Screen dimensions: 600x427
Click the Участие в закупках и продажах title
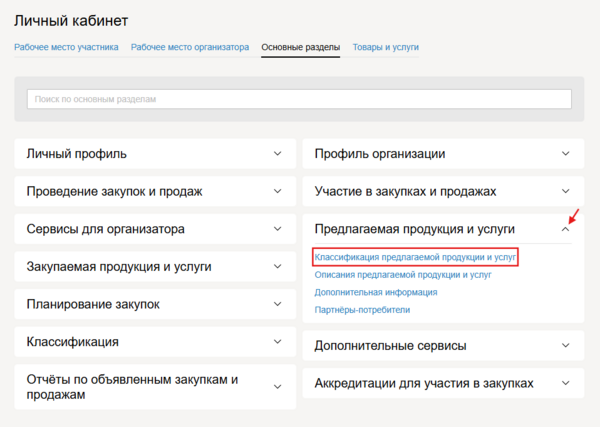click(405, 191)
